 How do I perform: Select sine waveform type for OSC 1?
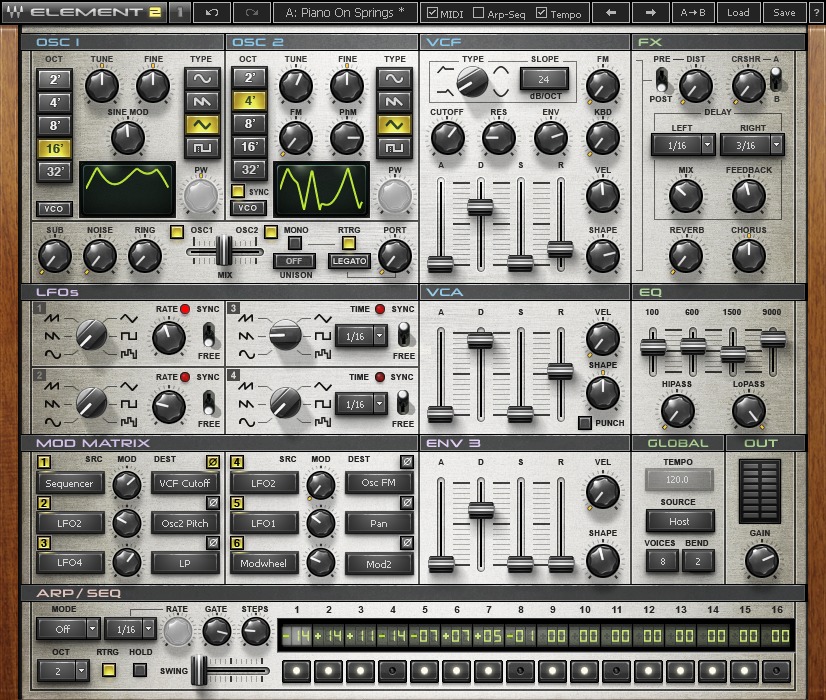click(x=202, y=78)
